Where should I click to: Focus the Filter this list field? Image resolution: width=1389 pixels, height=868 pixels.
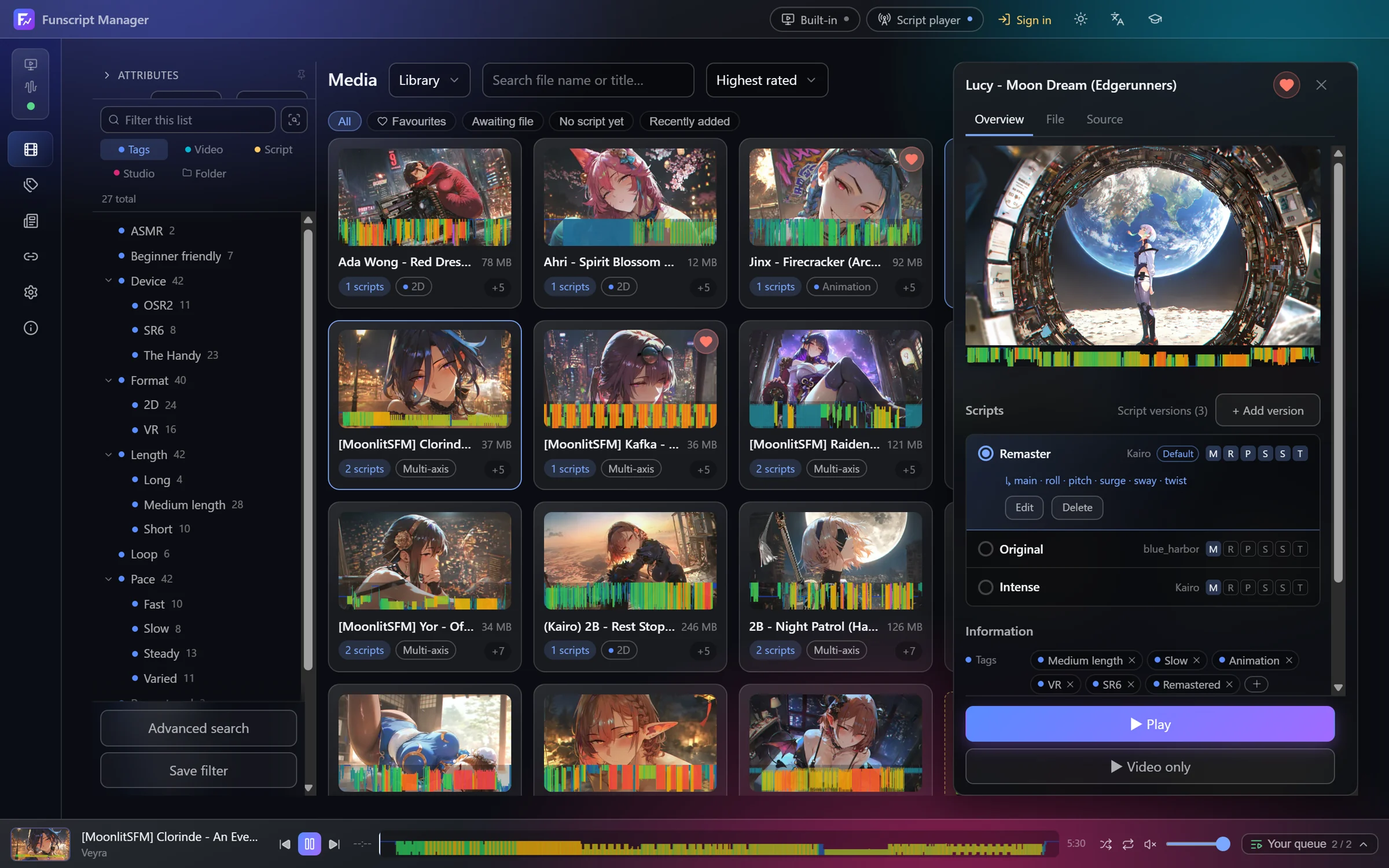point(188,120)
